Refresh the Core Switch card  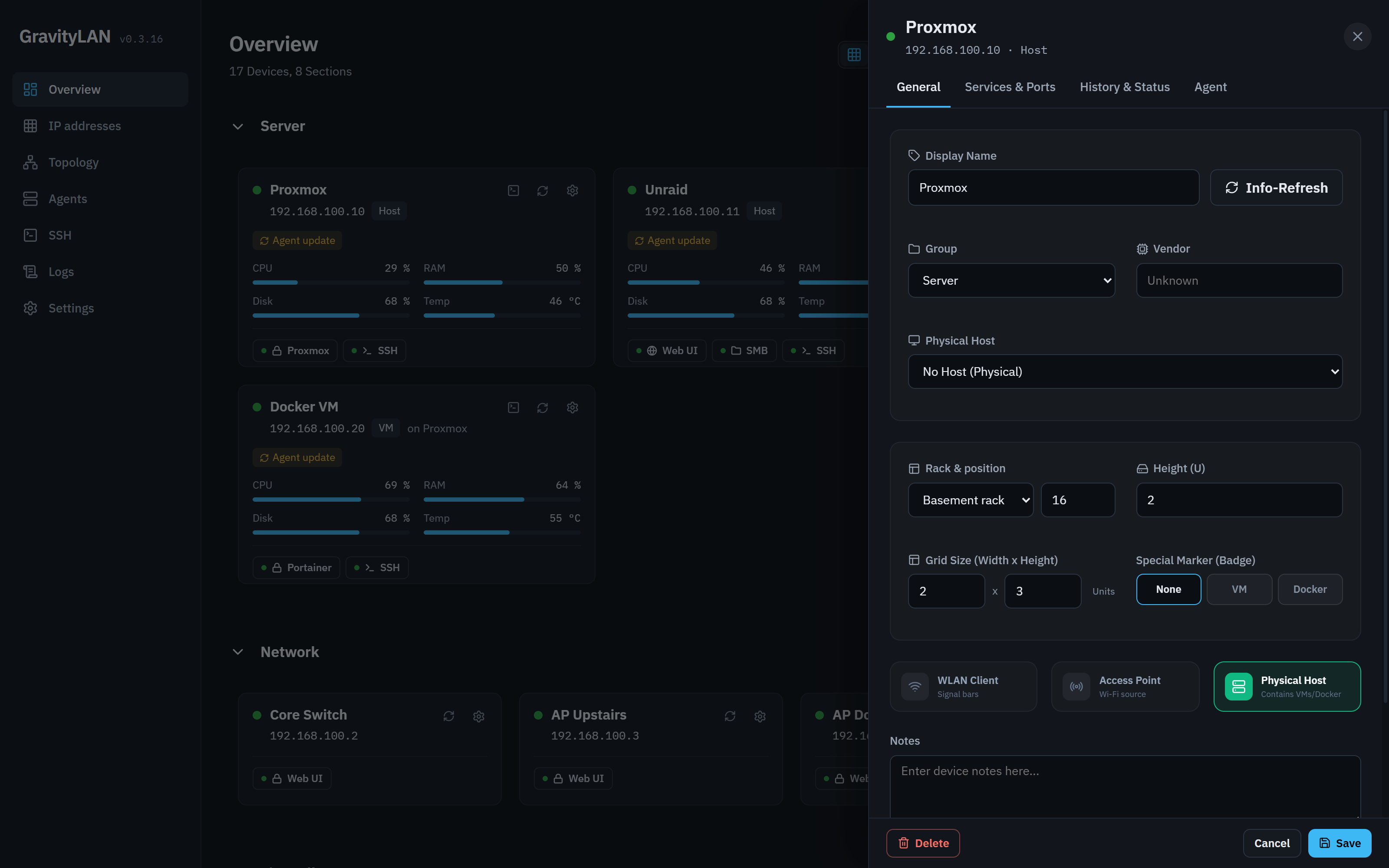(x=449, y=716)
